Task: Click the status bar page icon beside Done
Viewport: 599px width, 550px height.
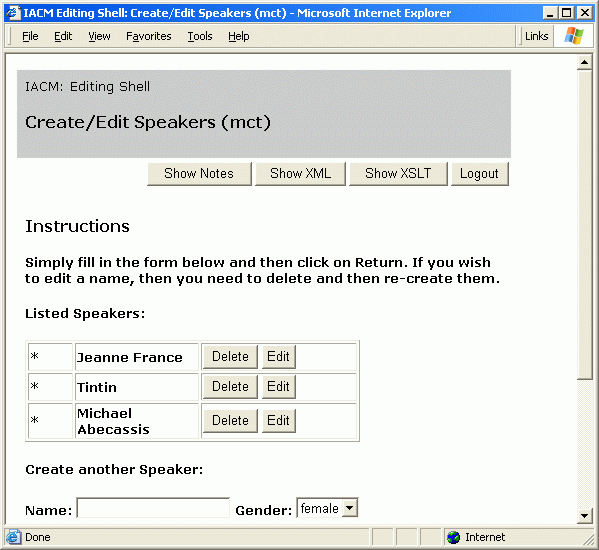Action: [13, 537]
